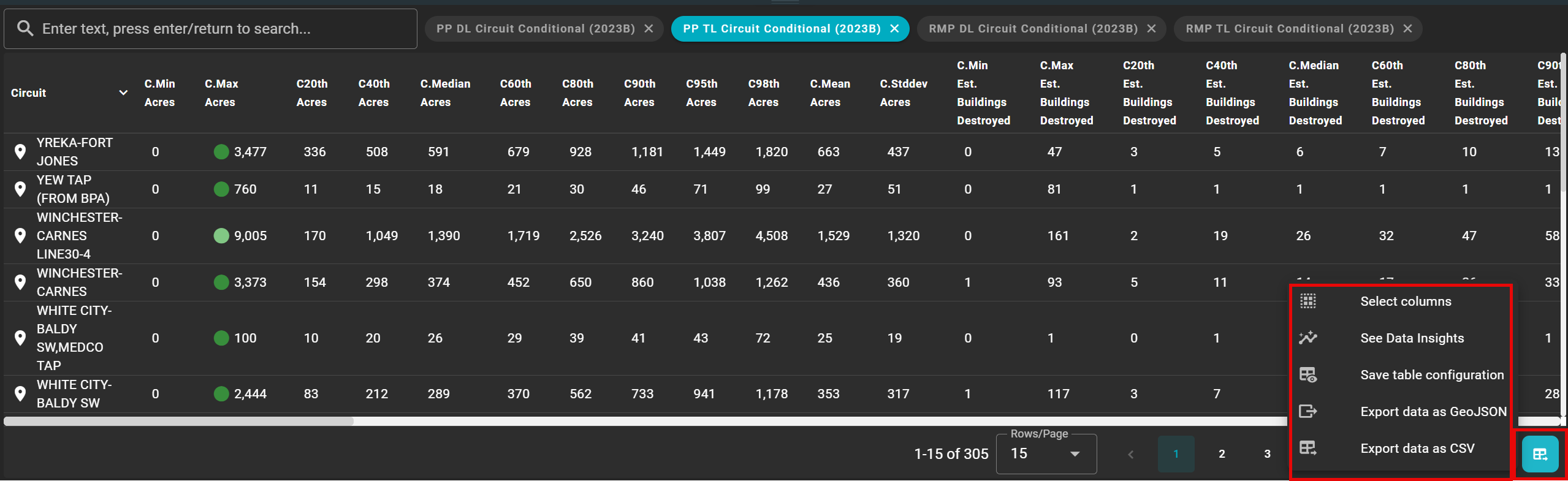Click Export data as CSV
Viewport: 1568px width, 481px height.
[x=1417, y=449]
